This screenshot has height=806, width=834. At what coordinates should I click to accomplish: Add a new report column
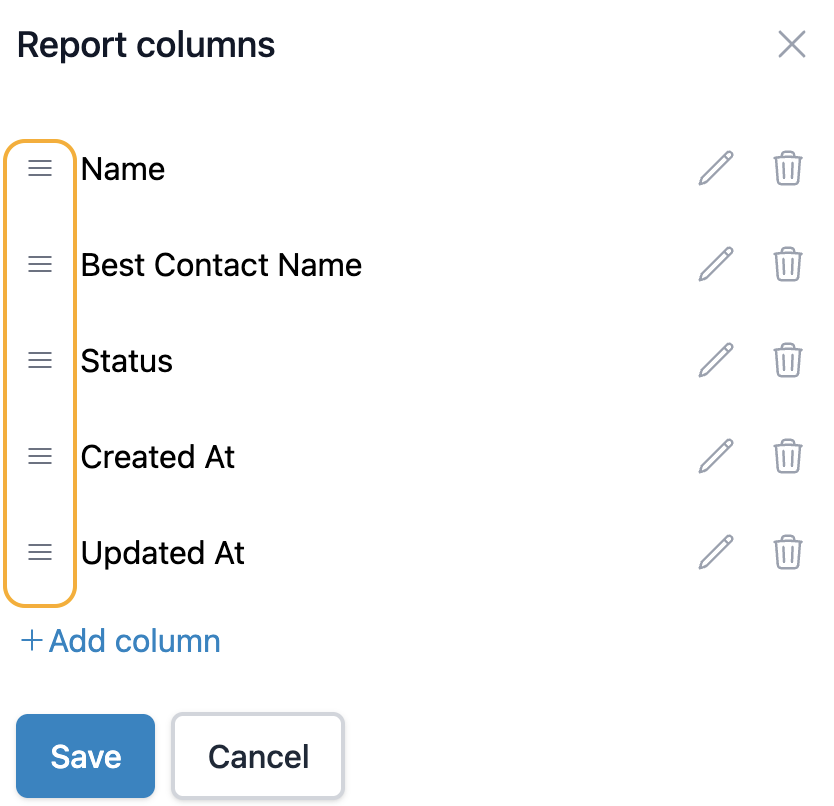click(x=121, y=641)
